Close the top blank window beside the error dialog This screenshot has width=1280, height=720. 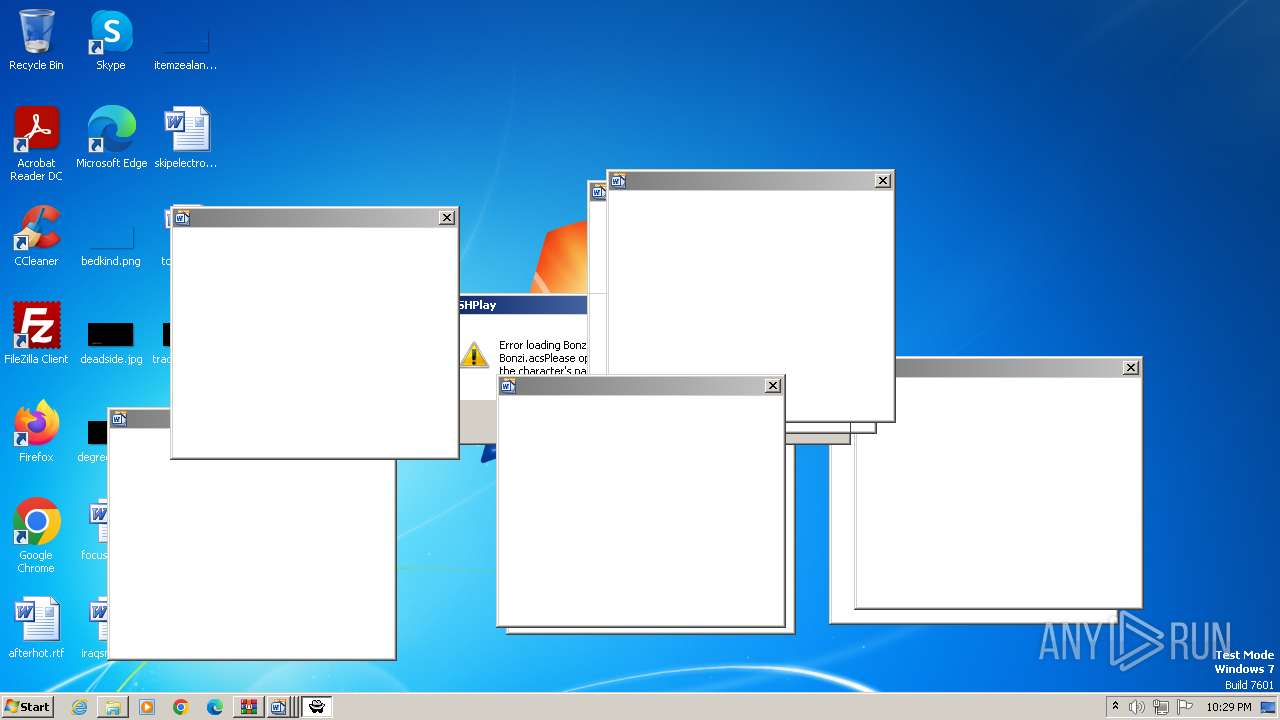[x=883, y=181]
